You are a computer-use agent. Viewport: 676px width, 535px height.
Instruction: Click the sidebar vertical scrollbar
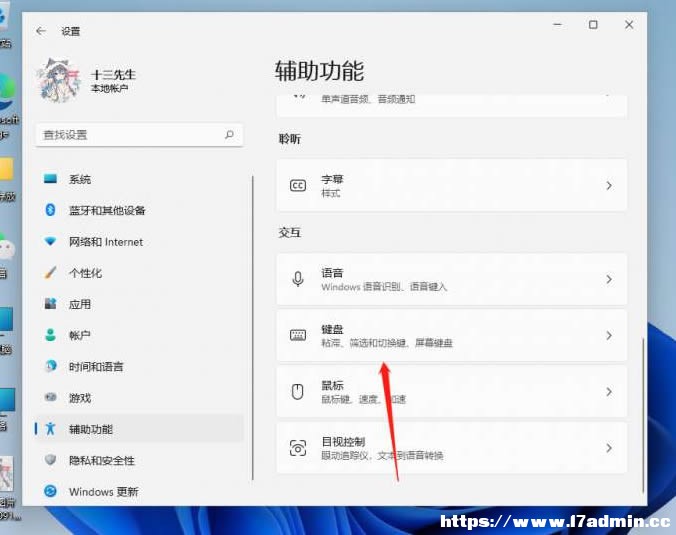(x=253, y=327)
